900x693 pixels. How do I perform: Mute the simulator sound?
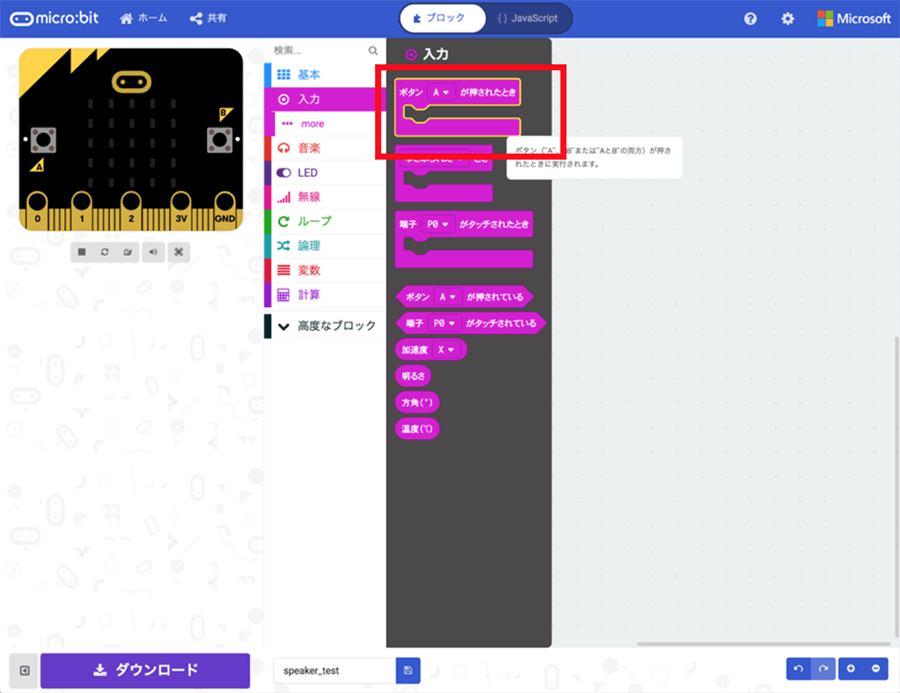(153, 252)
